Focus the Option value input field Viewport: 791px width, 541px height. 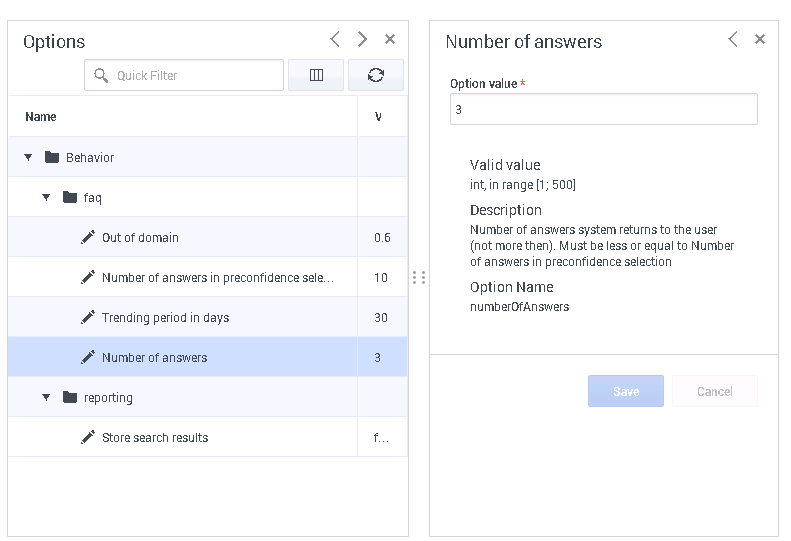pos(603,110)
